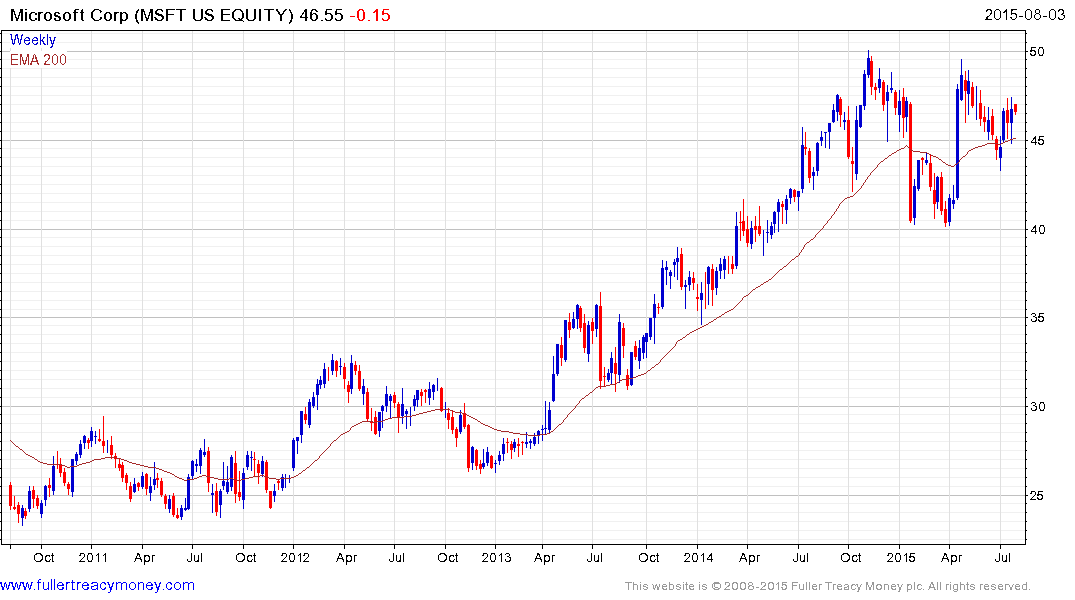
Task: Select the 2012 label on time axis
Action: coord(294,557)
